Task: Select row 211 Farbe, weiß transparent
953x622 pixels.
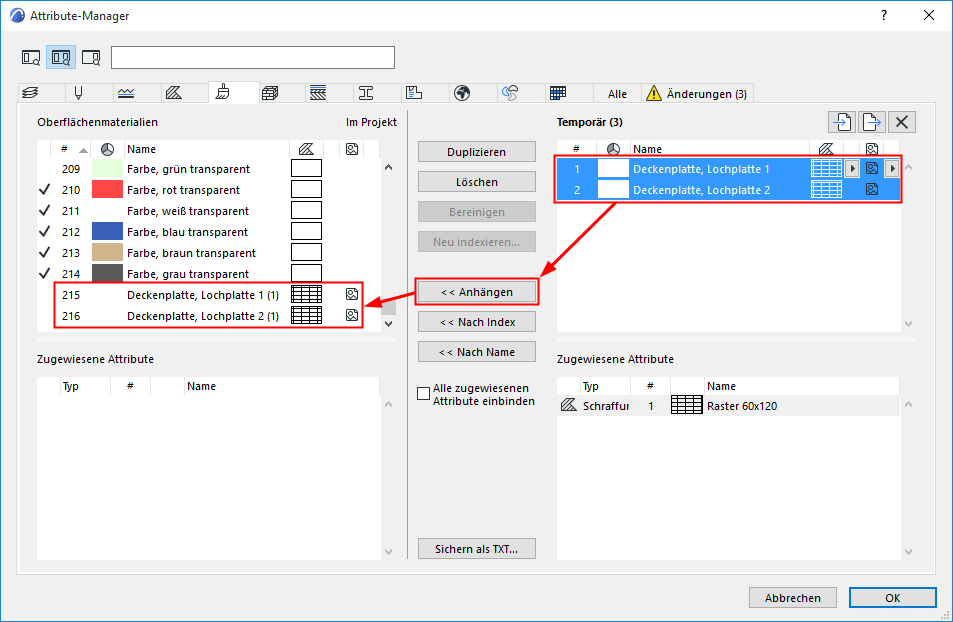Action: coord(208,211)
